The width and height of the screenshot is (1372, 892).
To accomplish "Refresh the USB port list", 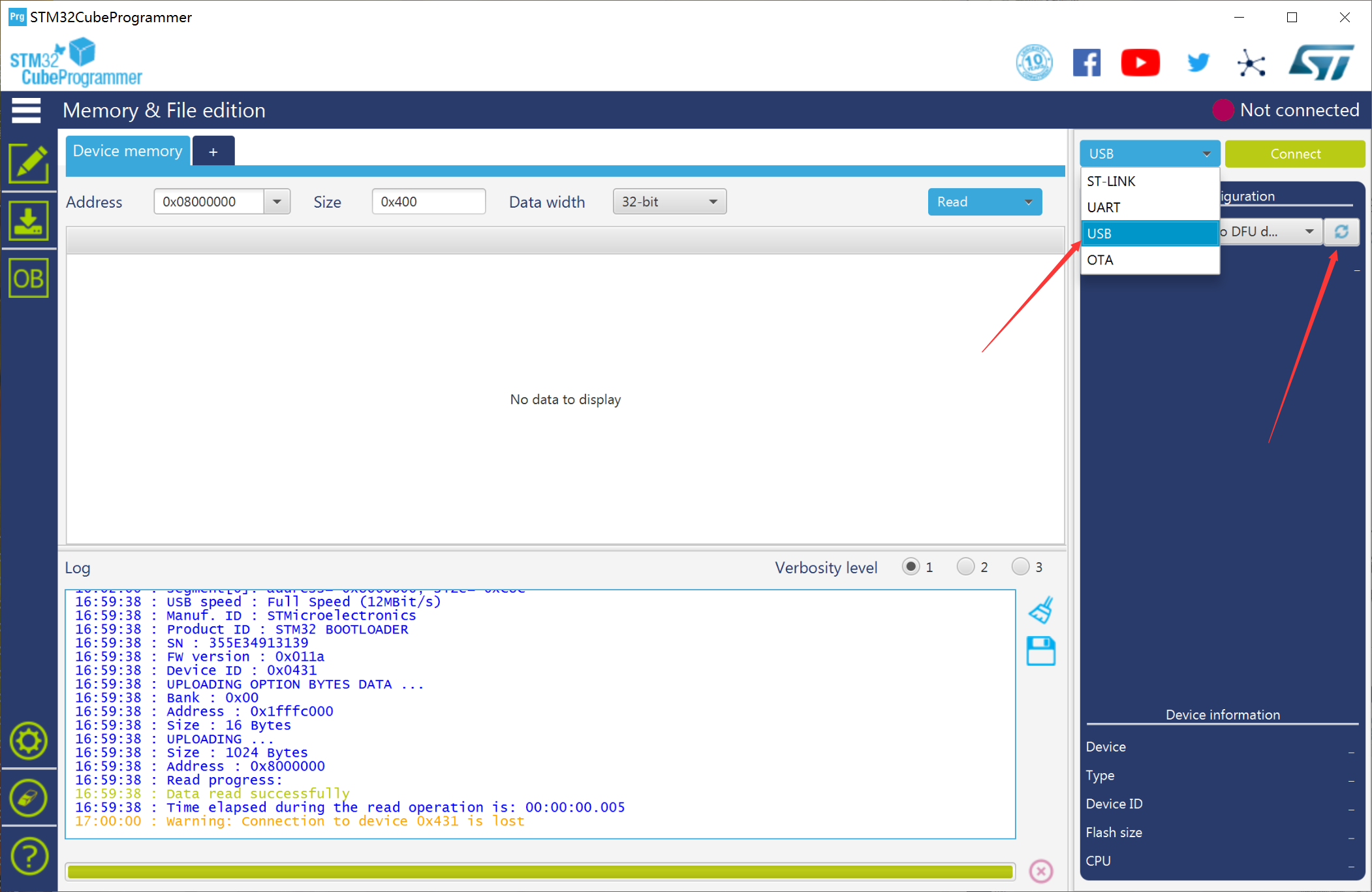I will [1341, 232].
